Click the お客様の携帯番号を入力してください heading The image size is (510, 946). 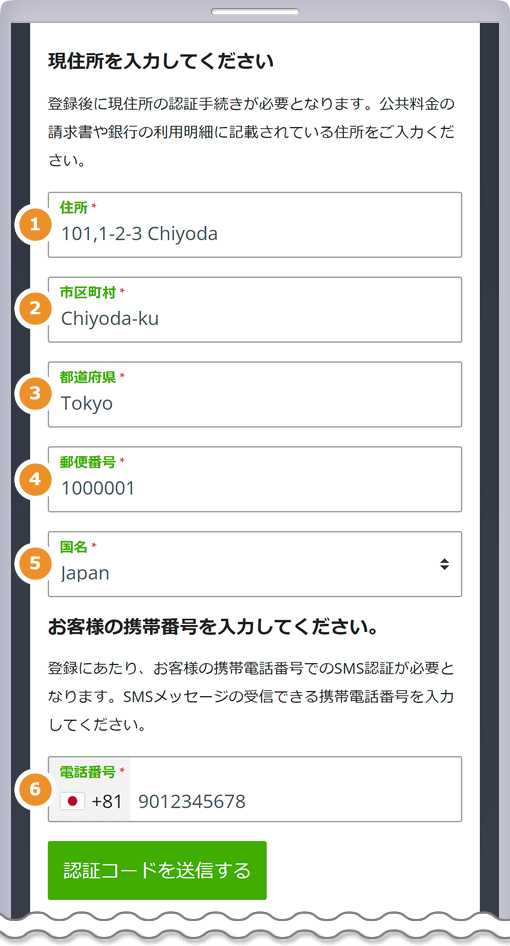click(x=213, y=627)
